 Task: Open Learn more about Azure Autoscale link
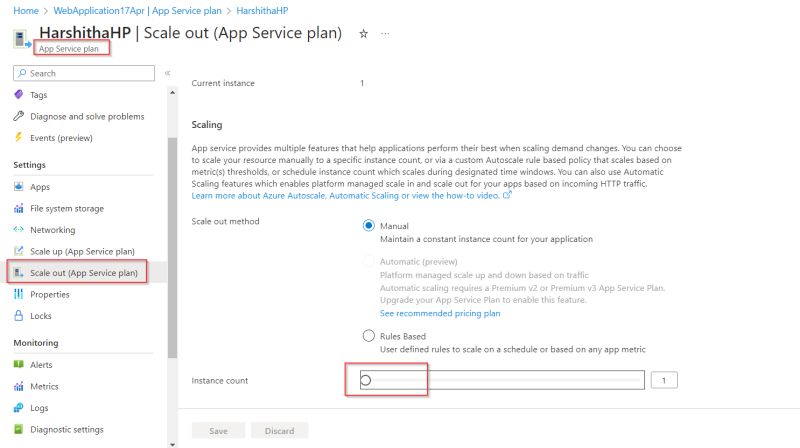(x=345, y=195)
